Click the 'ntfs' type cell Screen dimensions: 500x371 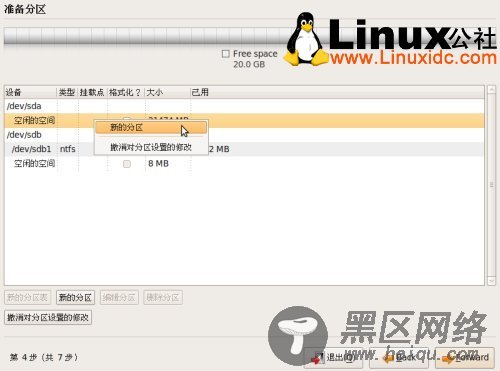[x=68, y=149]
